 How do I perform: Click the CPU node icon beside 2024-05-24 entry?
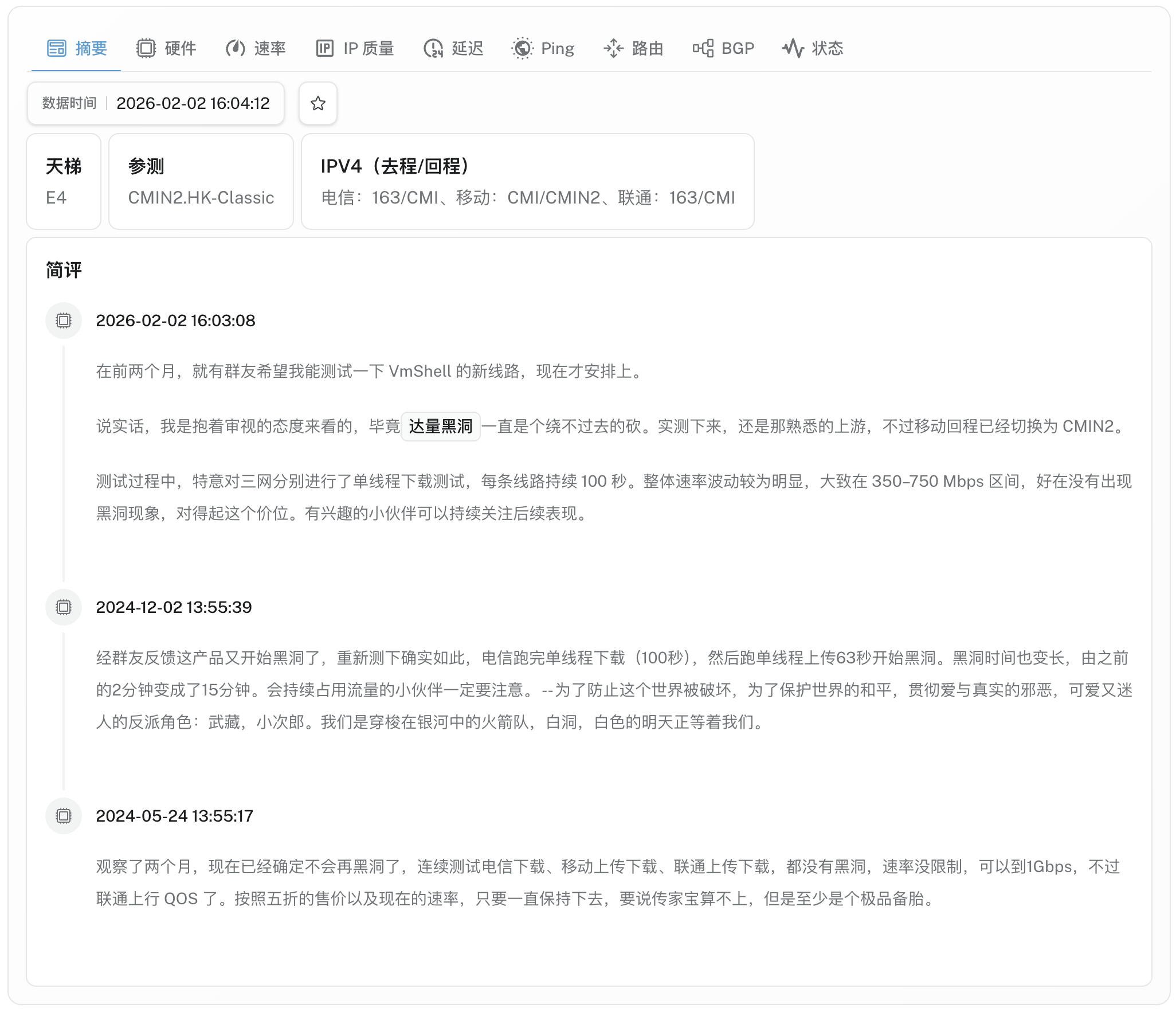[x=63, y=815]
